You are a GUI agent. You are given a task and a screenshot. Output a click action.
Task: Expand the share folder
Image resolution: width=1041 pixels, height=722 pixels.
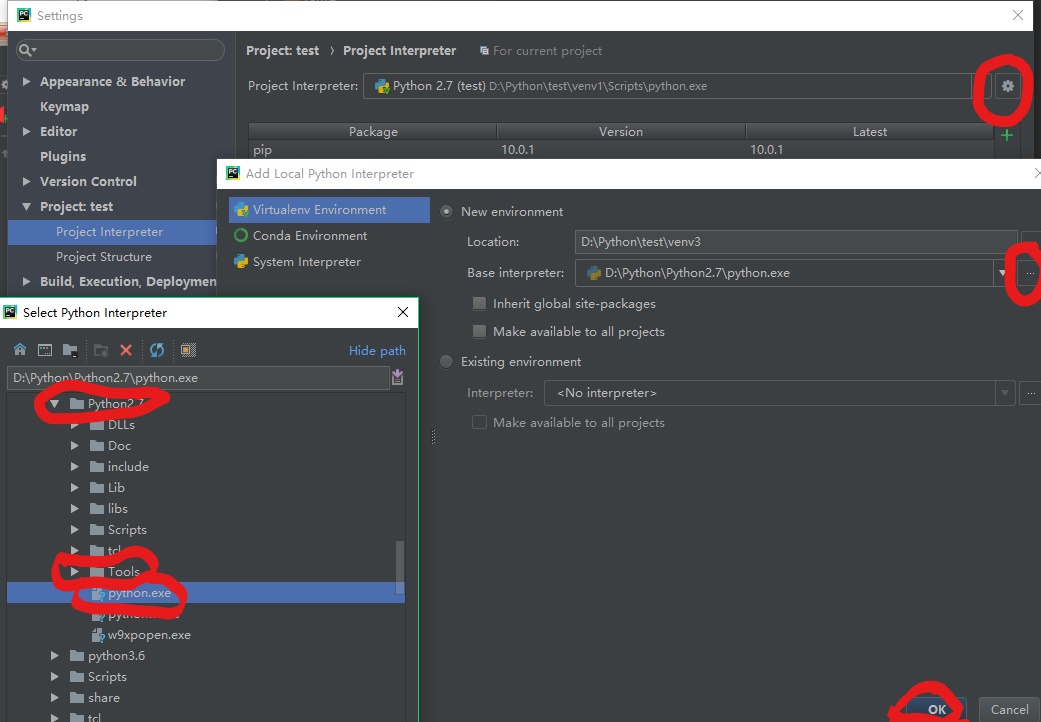coord(54,697)
